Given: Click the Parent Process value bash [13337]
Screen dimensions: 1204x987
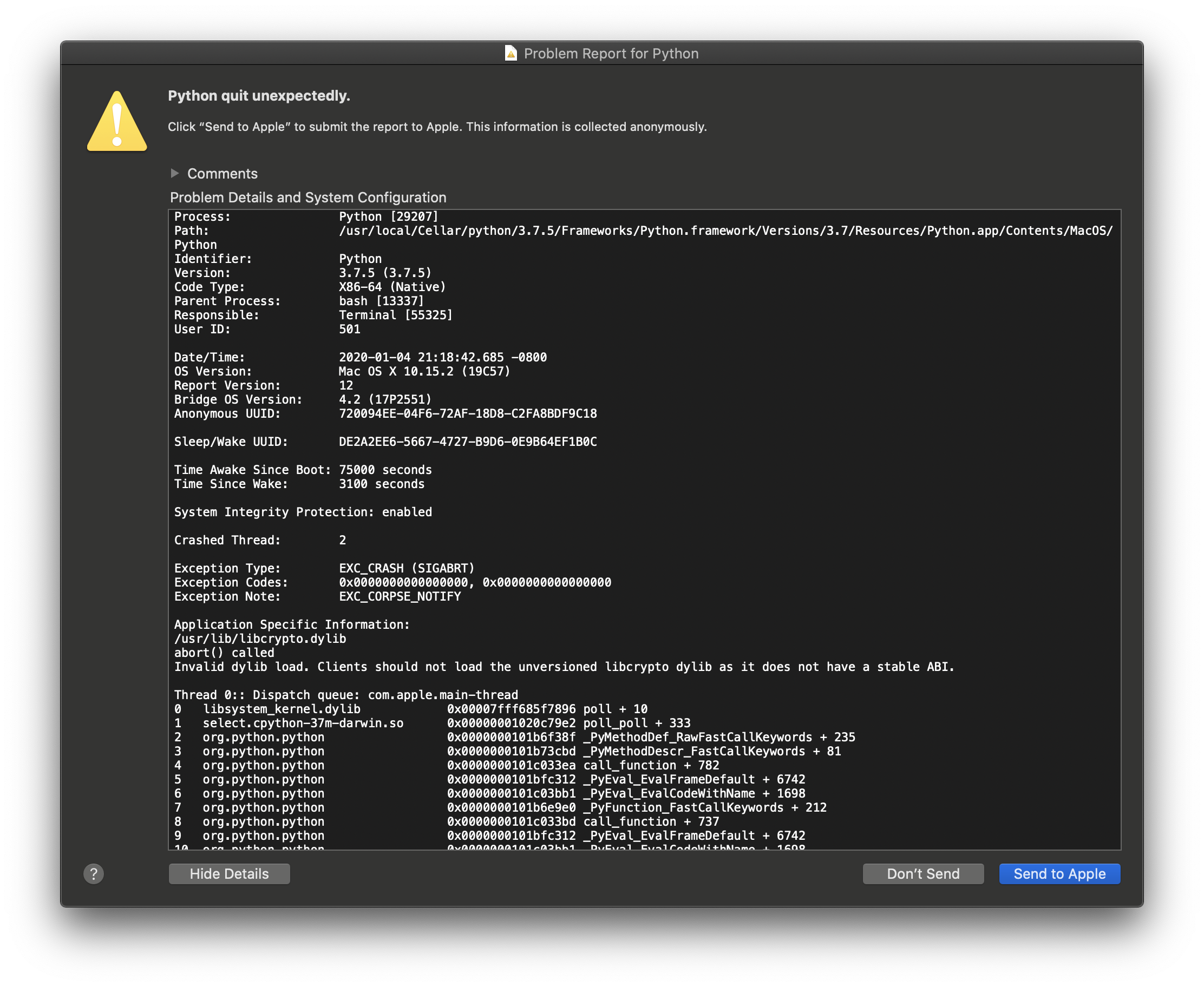Looking at the screenshot, I should click(x=381, y=301).
